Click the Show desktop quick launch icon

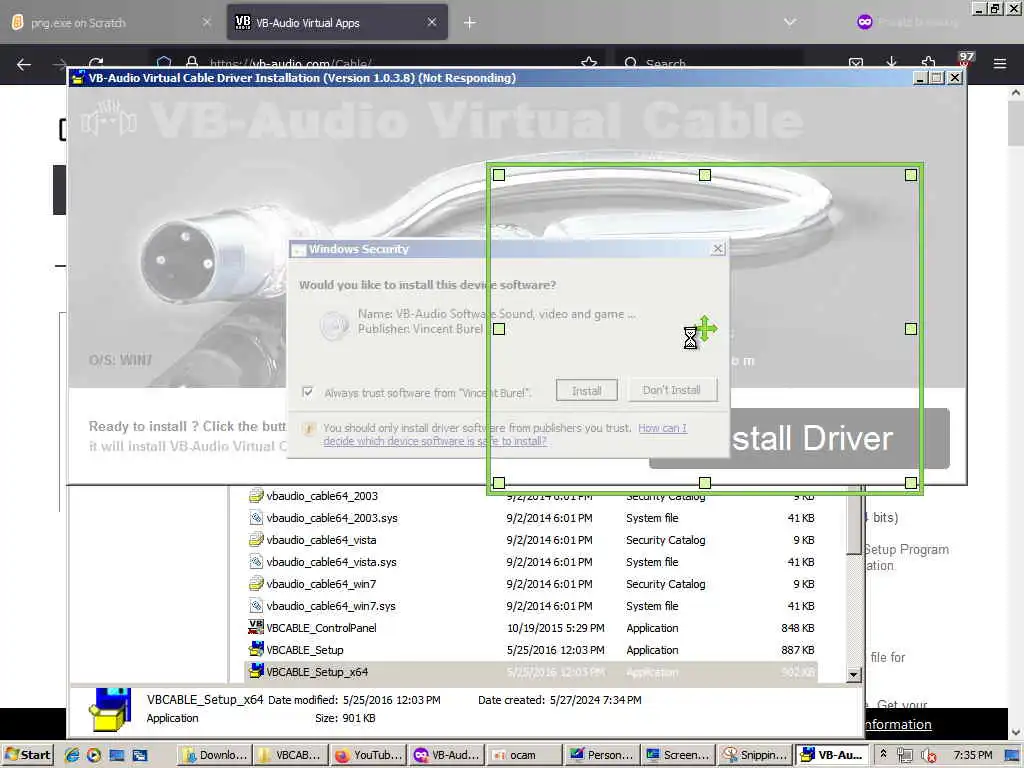[x=117, y=755]
